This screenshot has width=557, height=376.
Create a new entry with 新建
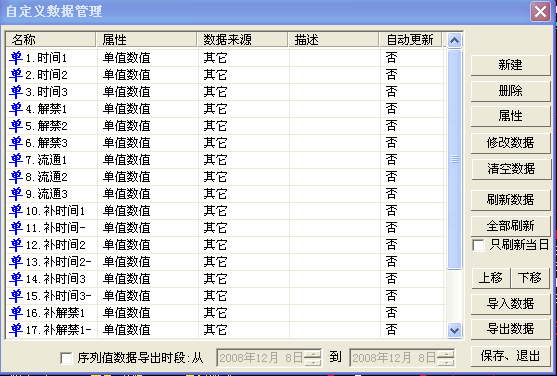point(510,65)
